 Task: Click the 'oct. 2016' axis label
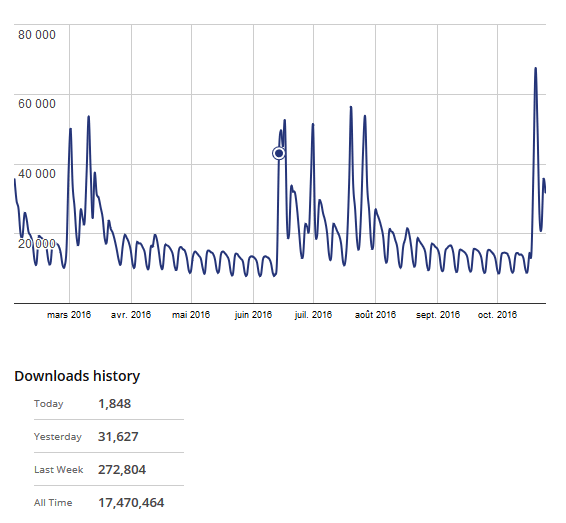tap(497, 315)
